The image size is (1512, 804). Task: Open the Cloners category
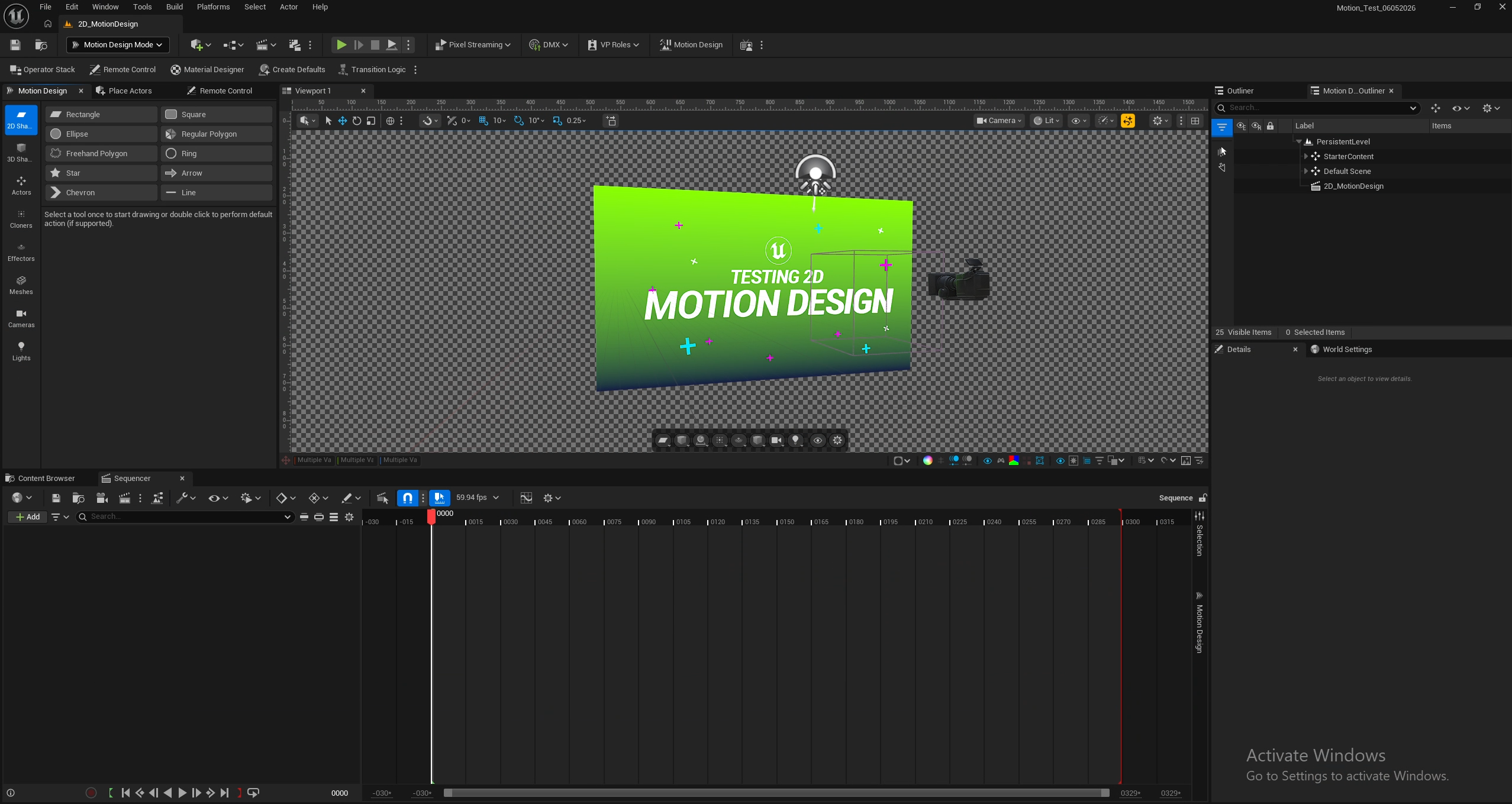point(21,219)
